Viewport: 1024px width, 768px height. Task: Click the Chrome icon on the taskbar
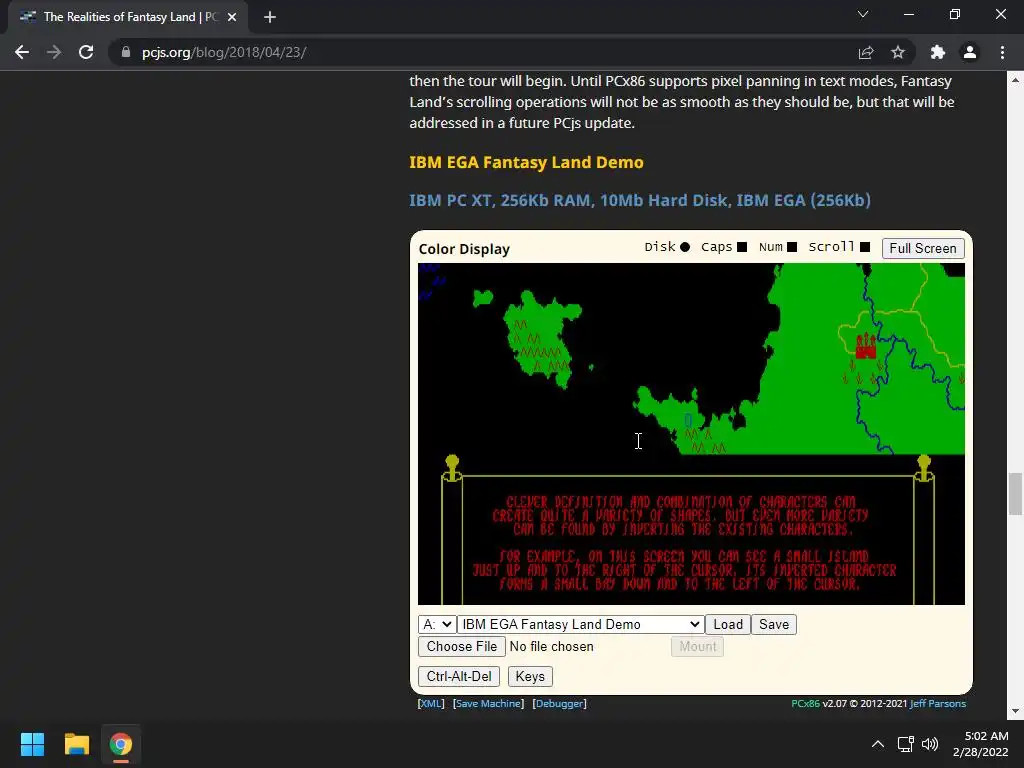click(120, 744)
